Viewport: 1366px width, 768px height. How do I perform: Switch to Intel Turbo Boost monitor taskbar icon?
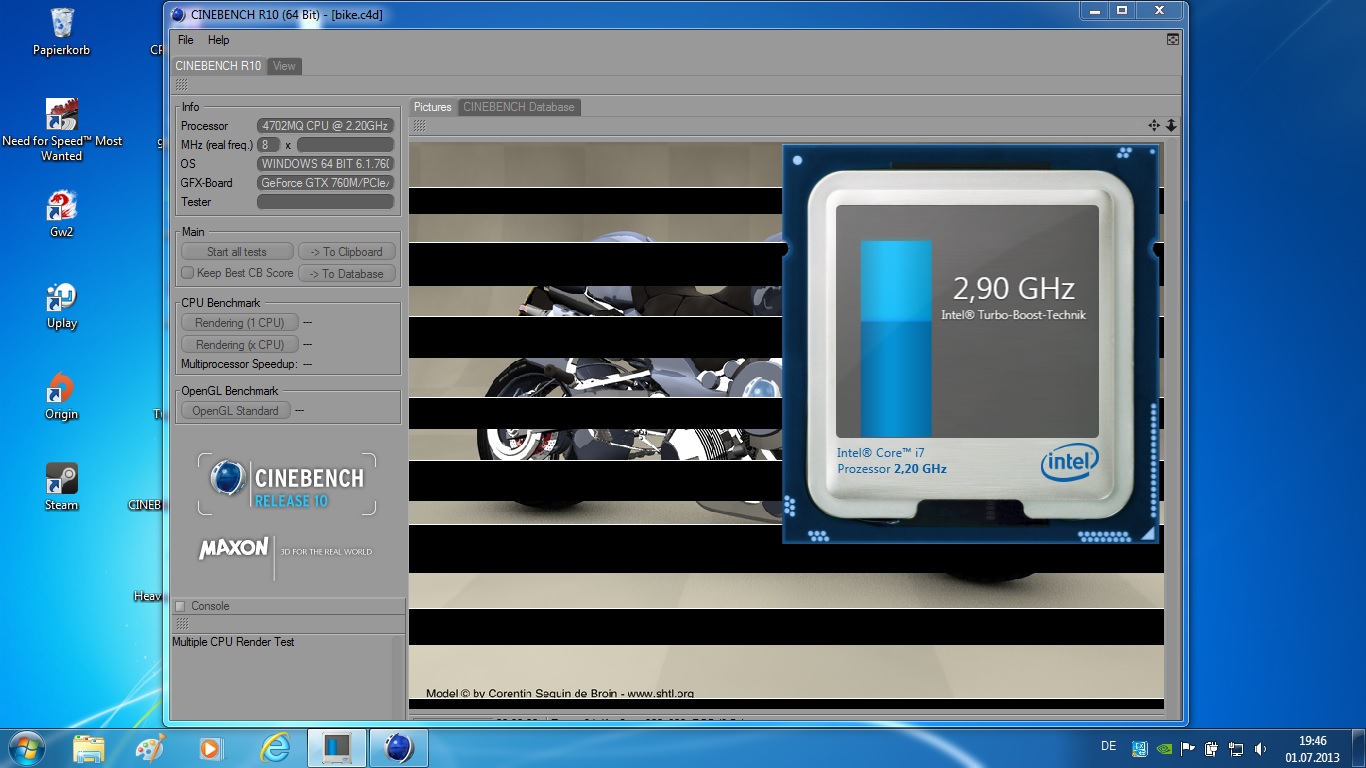pyautogui.click(x=336, y=748)
